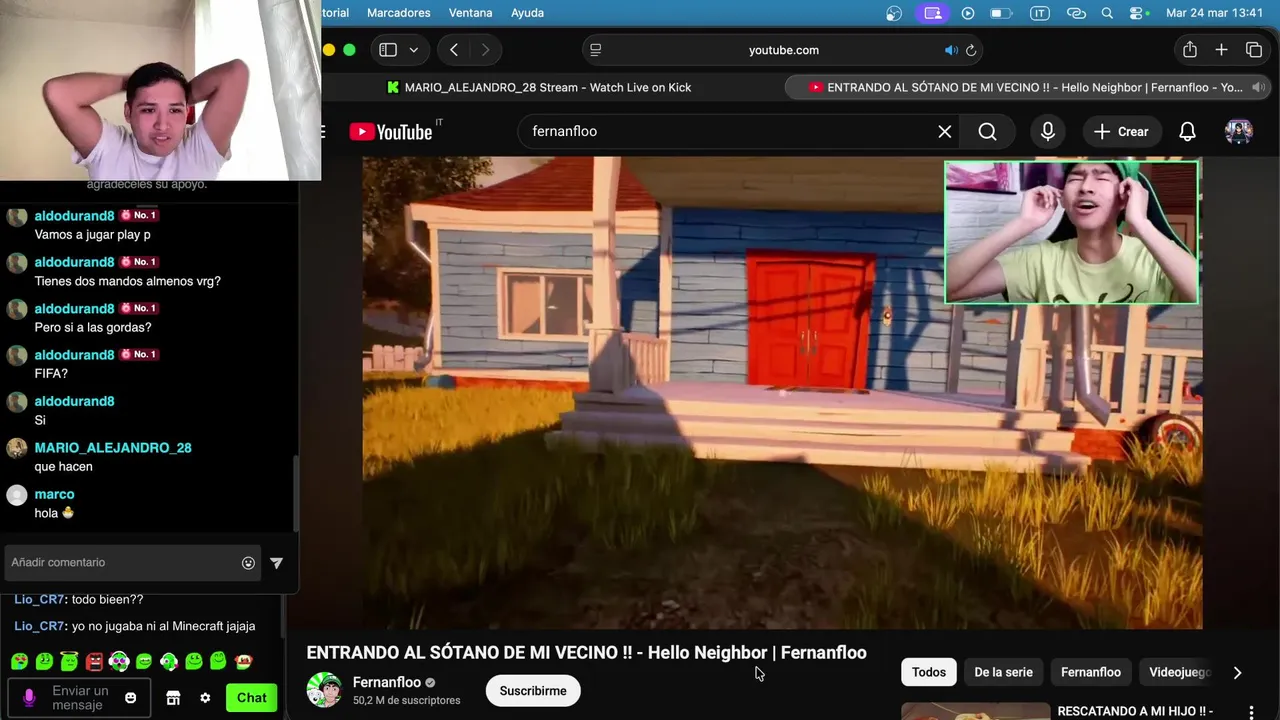Click the Crear button
The width and height of the screenshot is (1280, 720).
pyautogui.click(x=1121, y=132)
